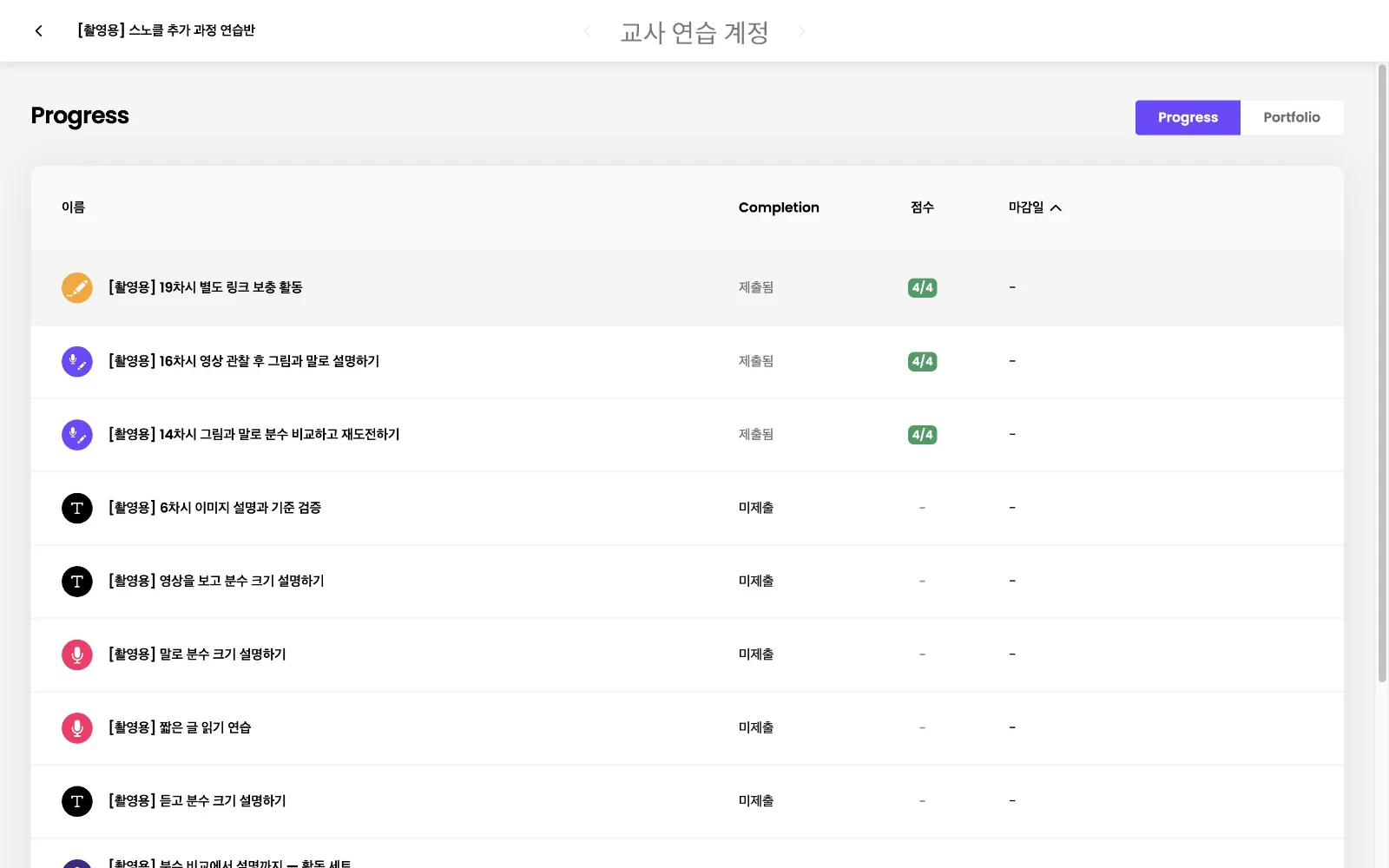
Task: Click 제출됨 status in 19차시 row
Action: [756, 287]
